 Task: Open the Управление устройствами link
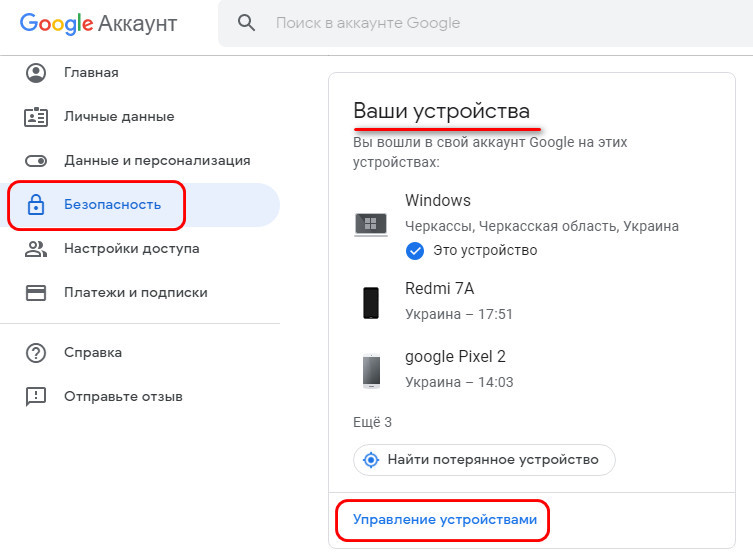pos(445,520)
